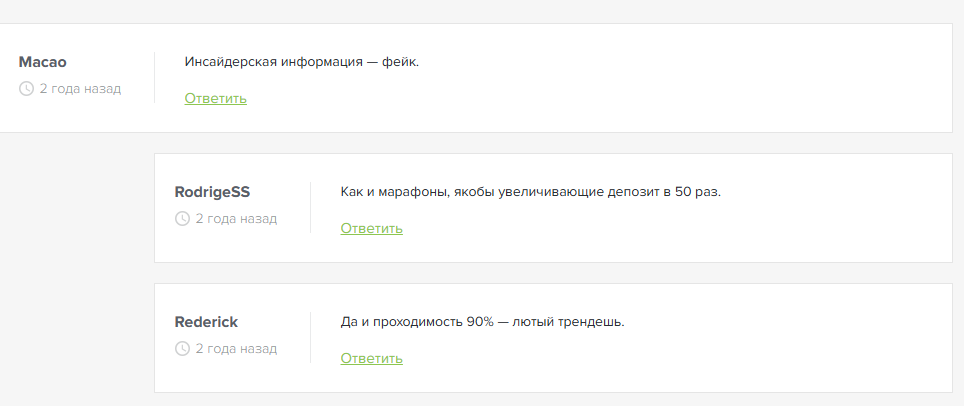Click the gray indent area left of RodrigeSS's reply

coord(76,208)
